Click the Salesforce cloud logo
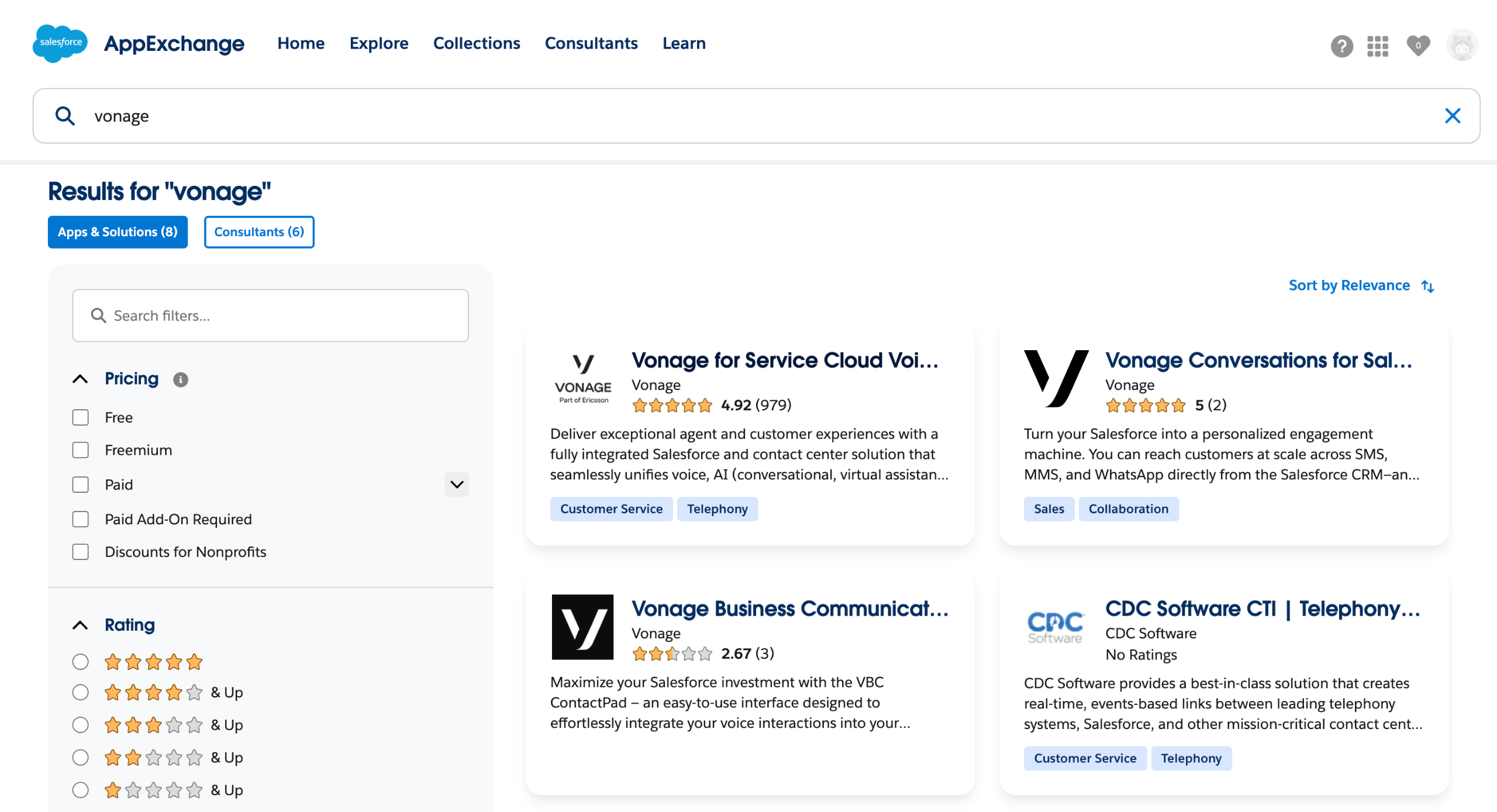1497x812 pixels. pos(60,43)
